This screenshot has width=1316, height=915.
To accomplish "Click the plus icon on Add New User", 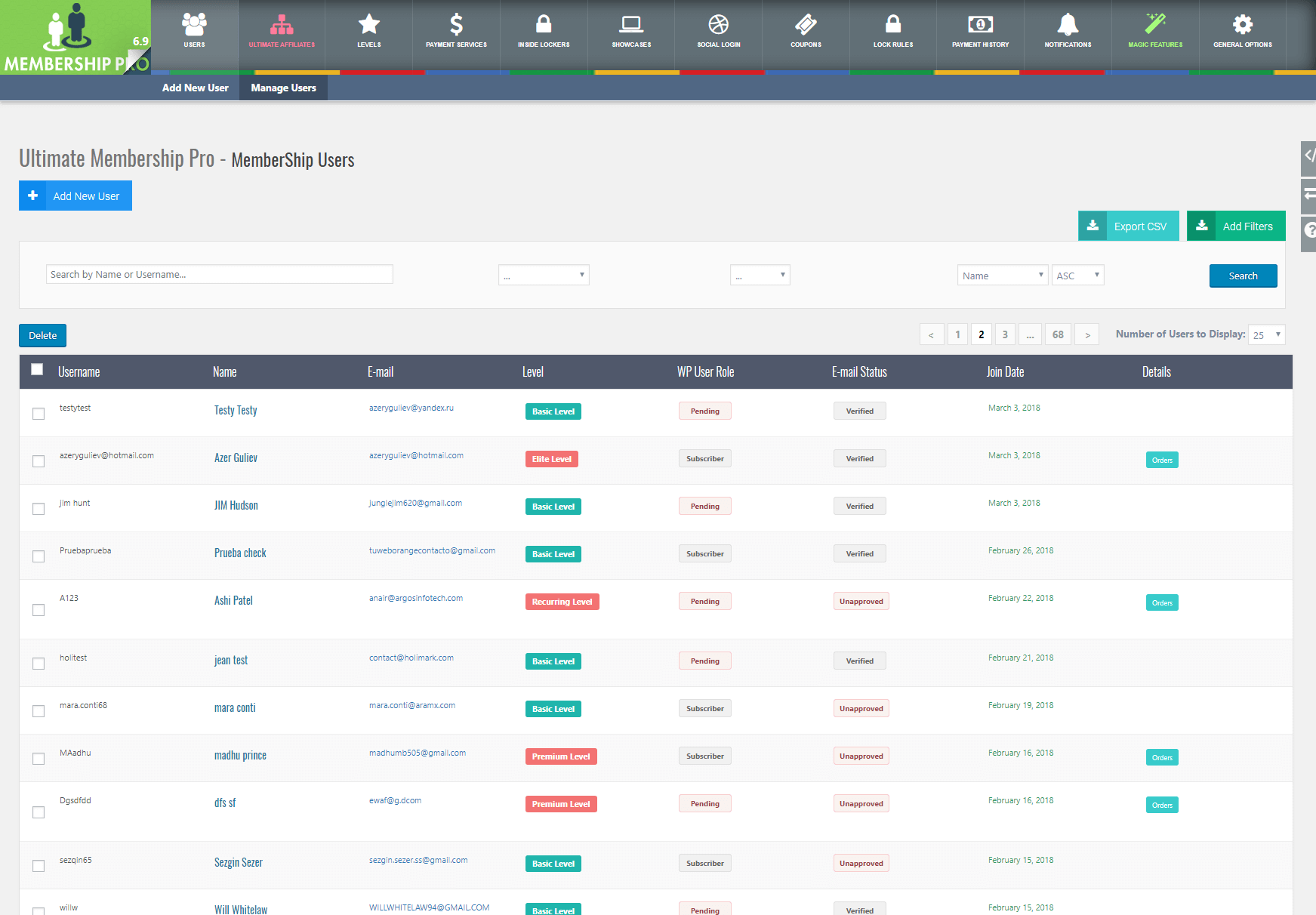I will 32,196.
